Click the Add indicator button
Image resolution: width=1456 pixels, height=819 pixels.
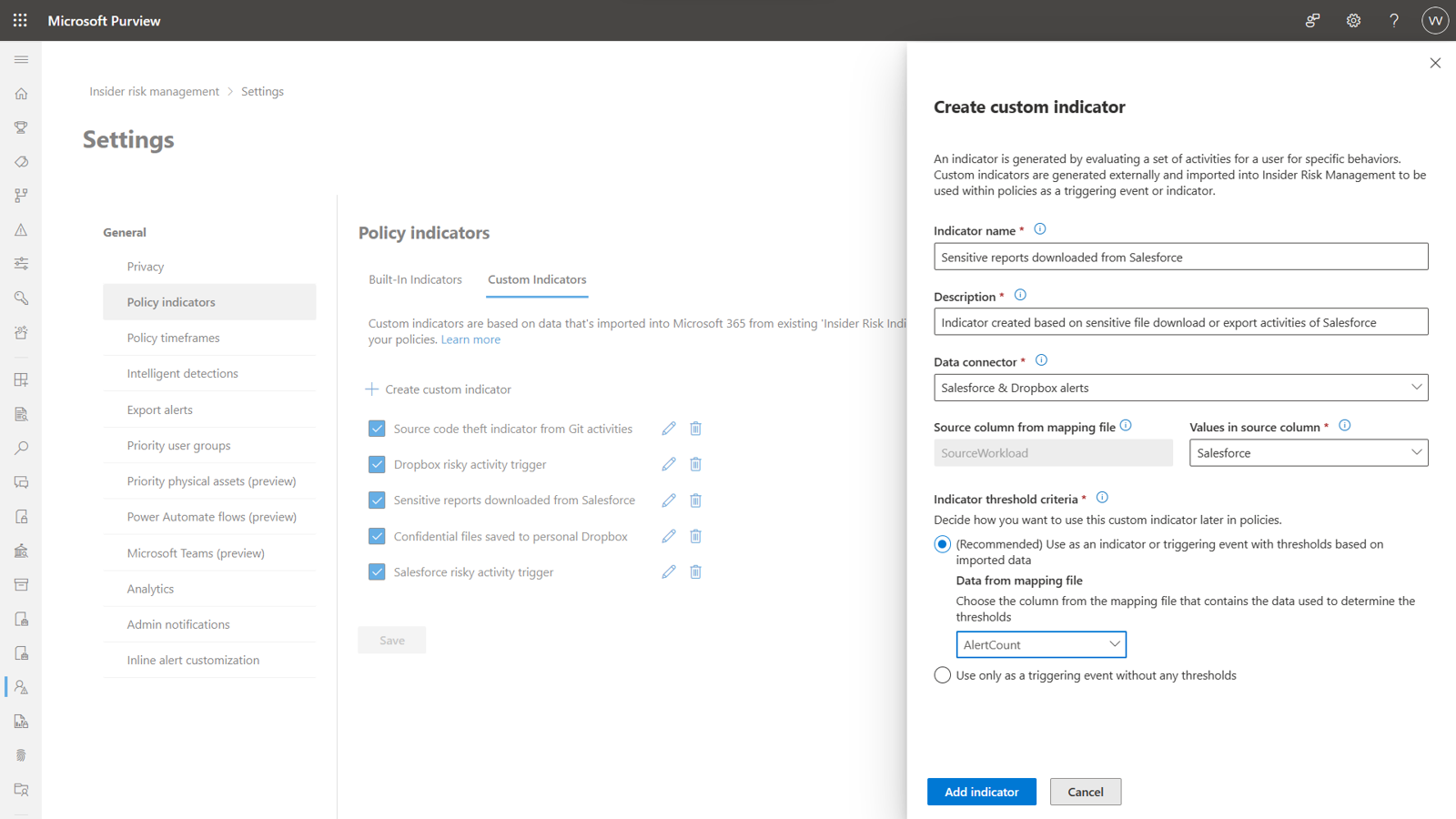click(982, 792)
